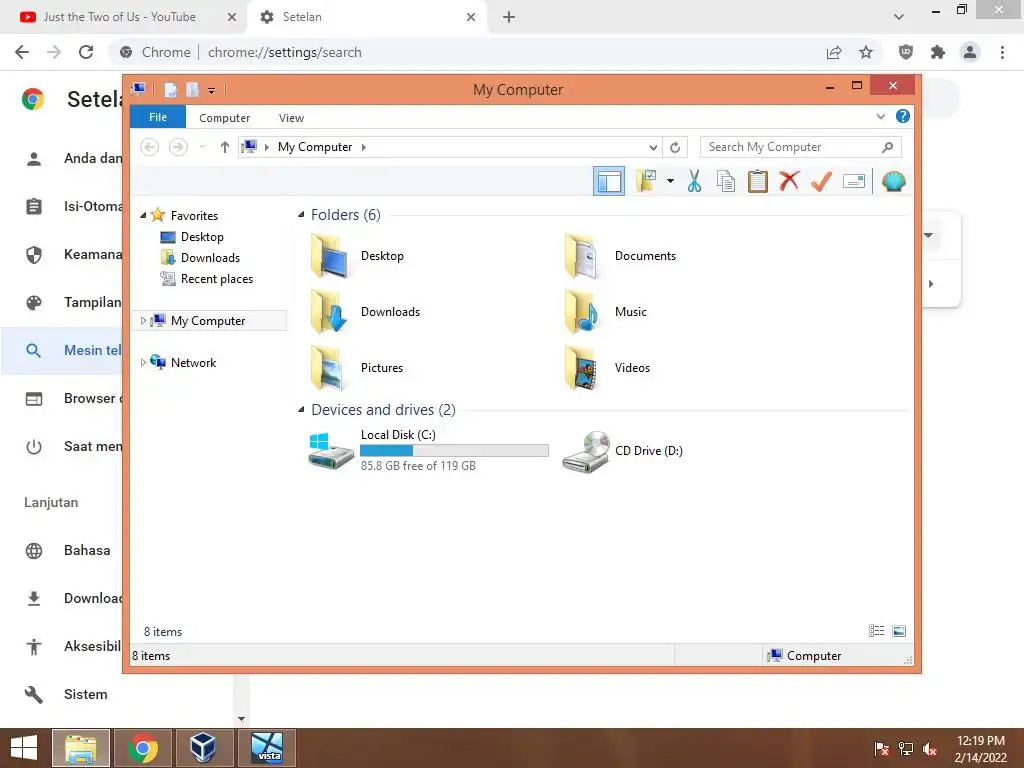
Task: Collapse Devices and drives group
Action: click(x=301, y=409)
